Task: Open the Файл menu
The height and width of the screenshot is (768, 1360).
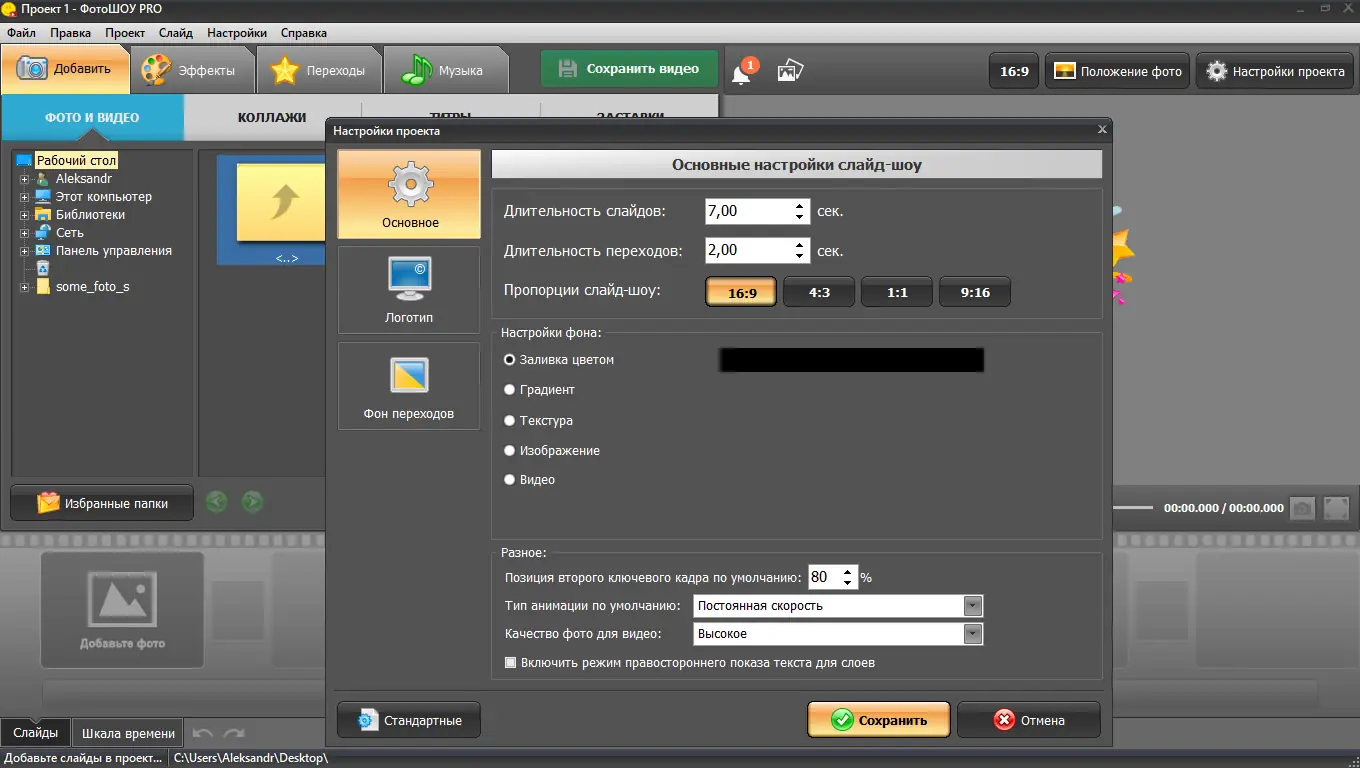Action: pyautogui.click(x=21, y=33)
